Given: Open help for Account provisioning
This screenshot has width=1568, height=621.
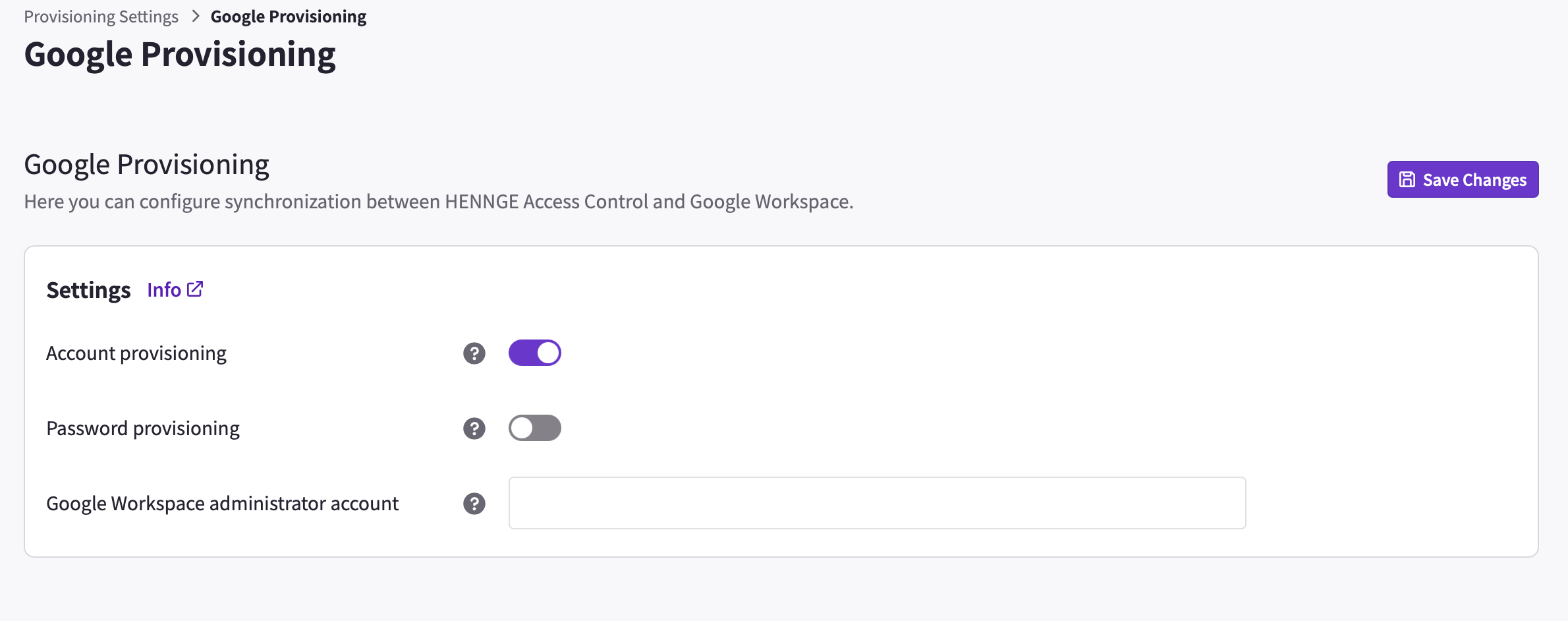Looking at the screenshot, I should pyautogui.click(x=474, y=353).
